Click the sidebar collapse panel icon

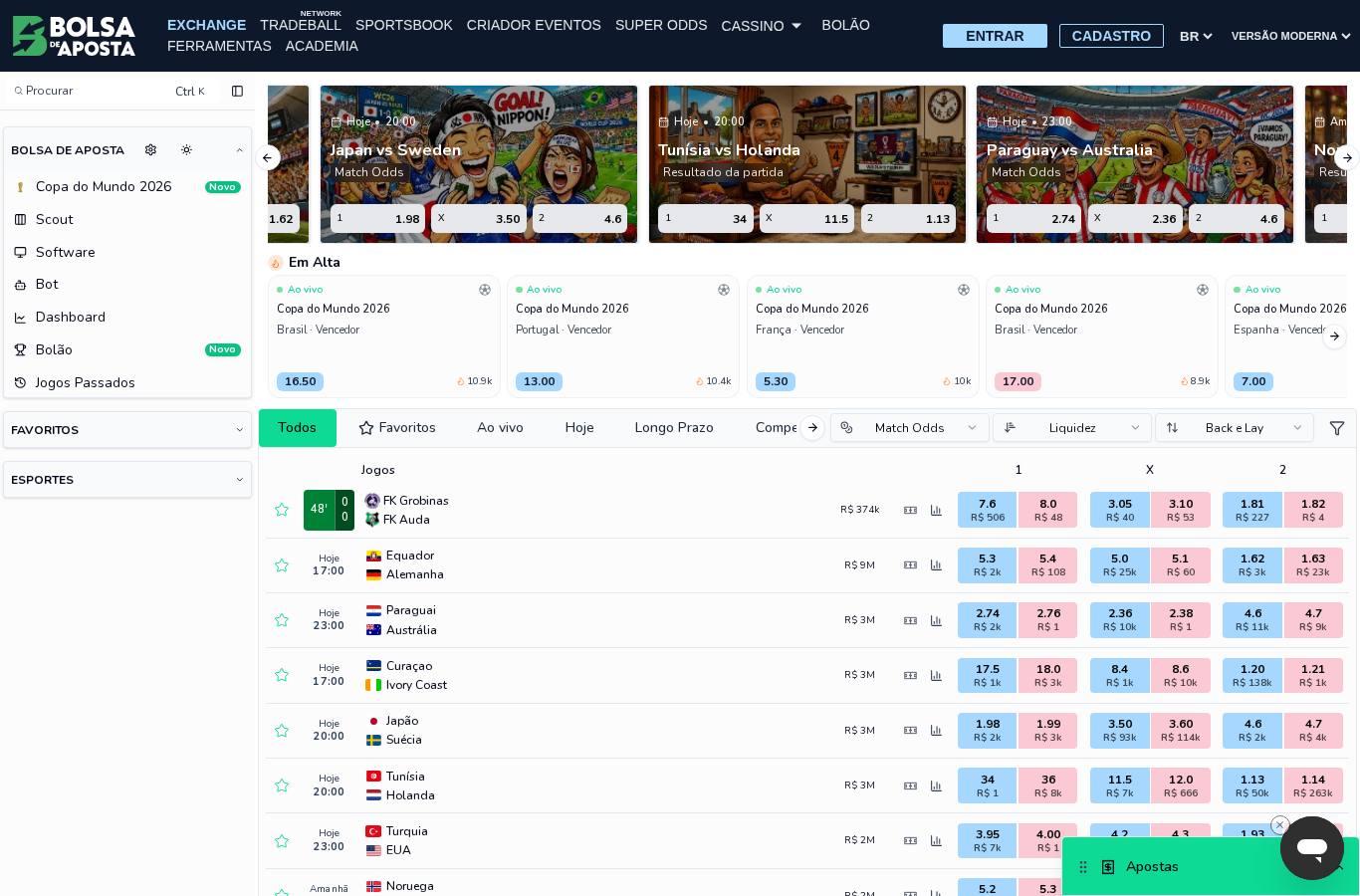click(237, 92)
